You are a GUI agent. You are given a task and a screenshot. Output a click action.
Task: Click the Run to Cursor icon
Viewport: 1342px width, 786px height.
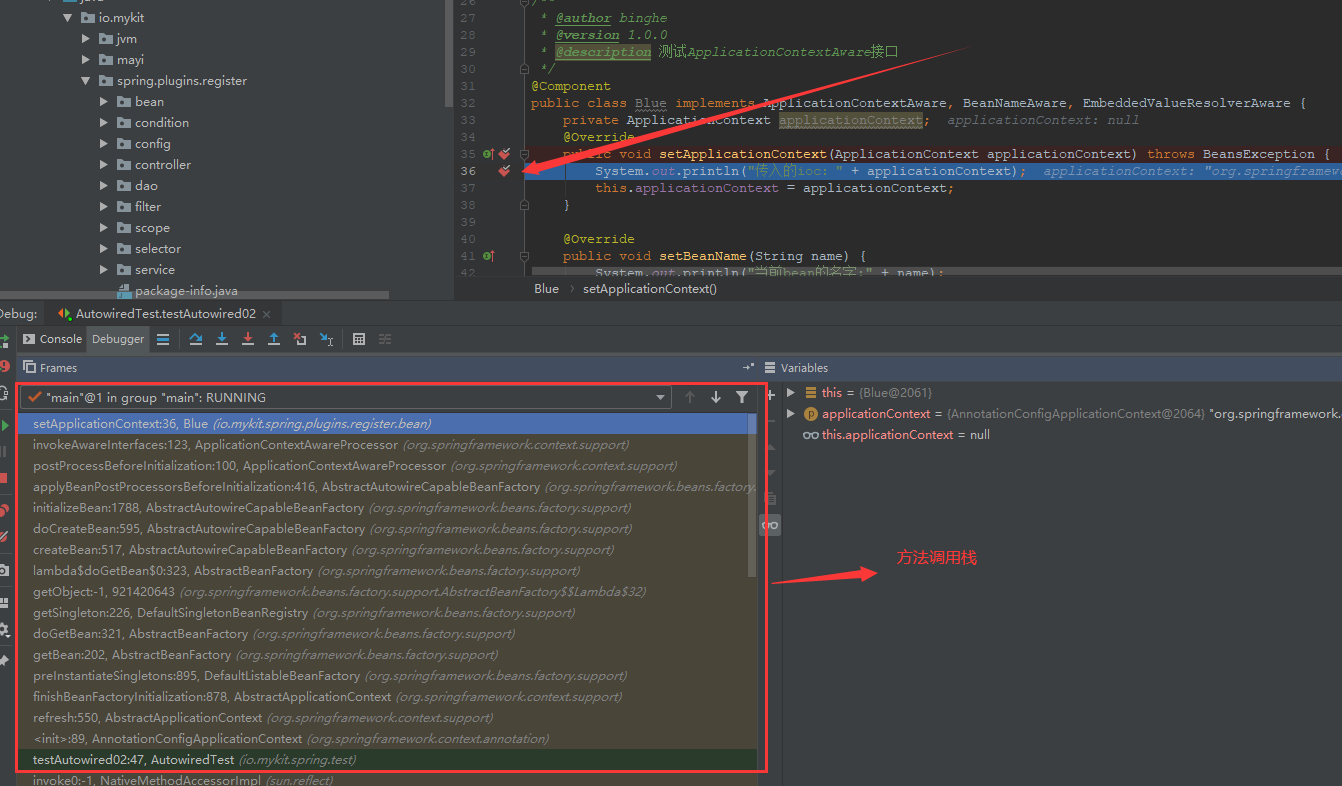coord(326,339)
